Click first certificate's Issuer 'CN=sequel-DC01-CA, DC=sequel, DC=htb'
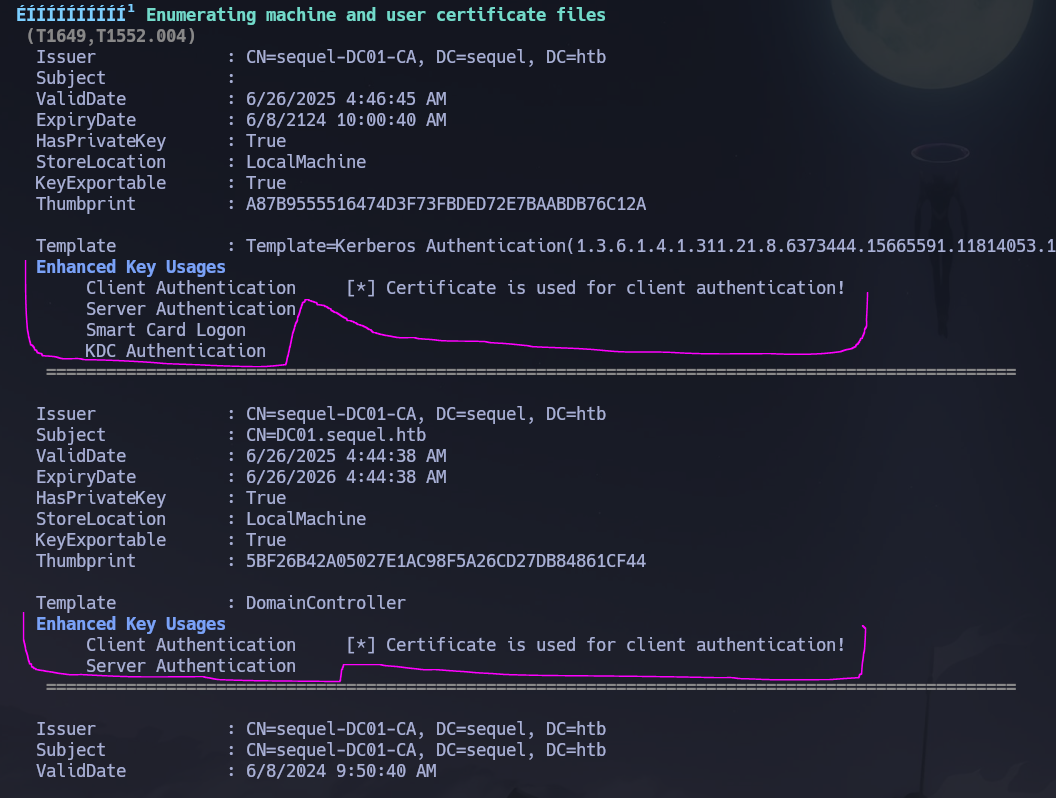 click(426, 57)
